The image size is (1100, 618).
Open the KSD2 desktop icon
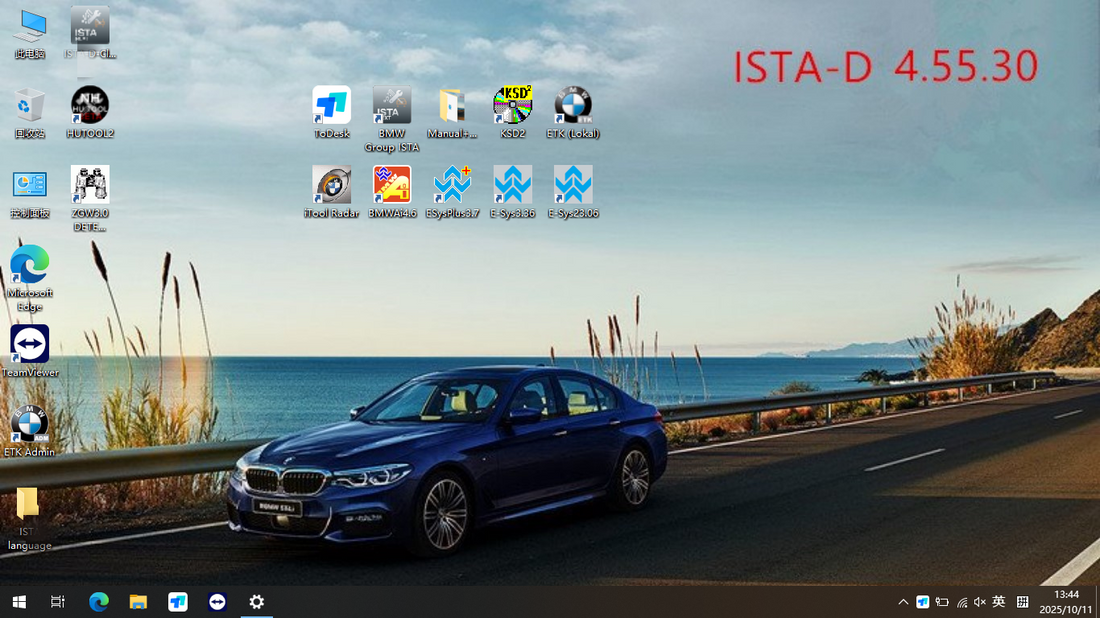(x=512, y=106)
